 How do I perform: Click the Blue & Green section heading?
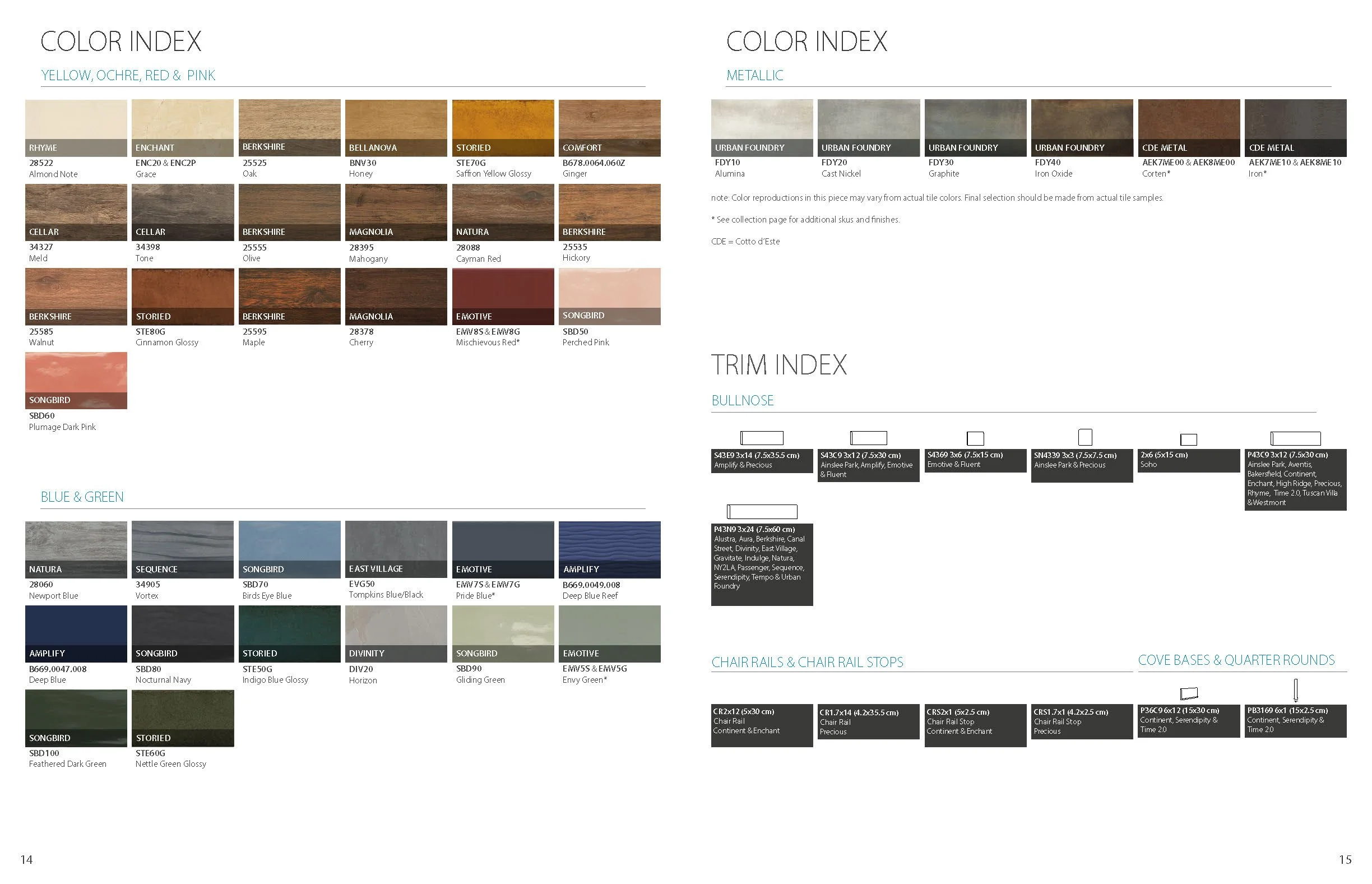[82, 497]
